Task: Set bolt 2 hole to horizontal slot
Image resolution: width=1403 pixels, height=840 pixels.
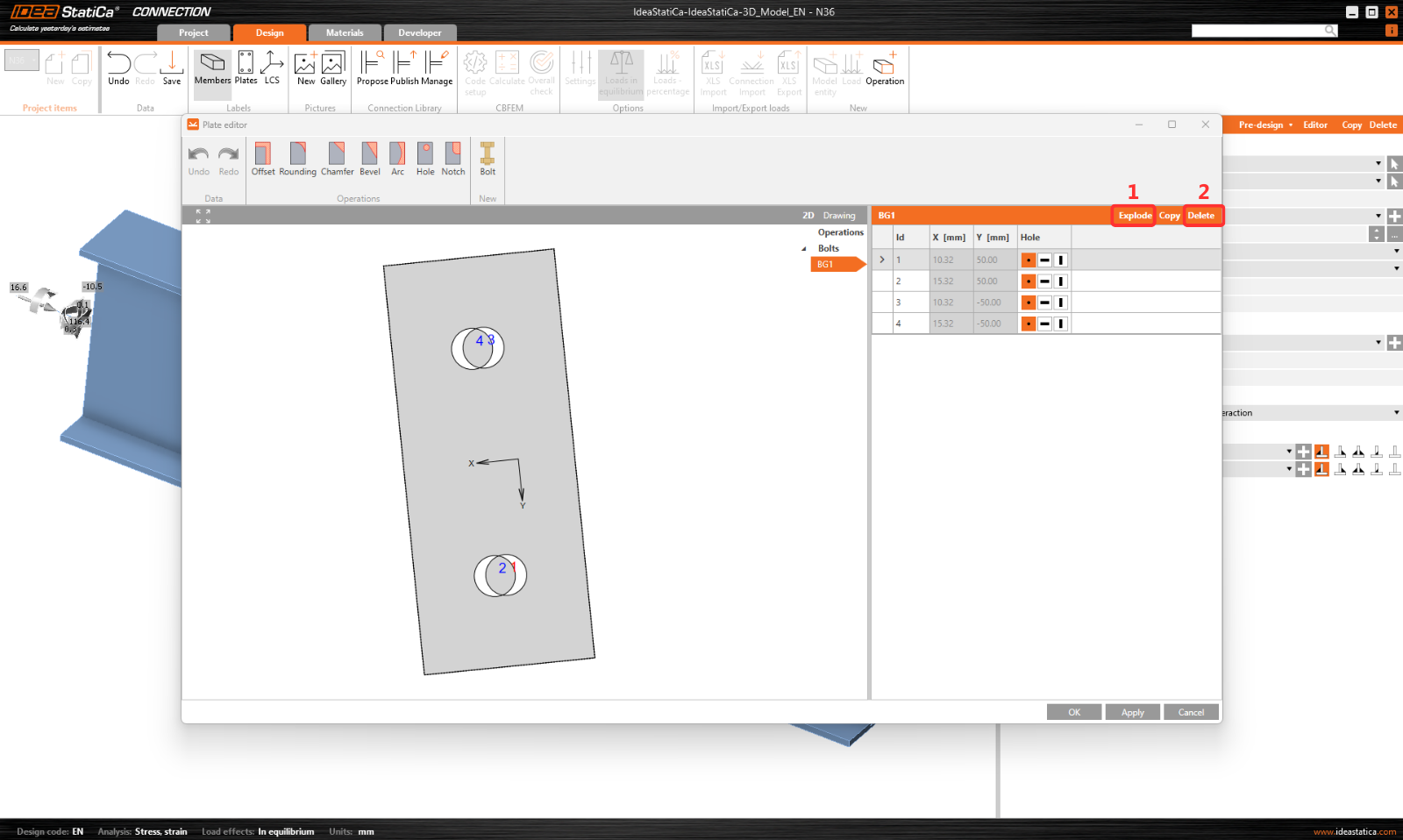Action: click(x=1044, y=281)
